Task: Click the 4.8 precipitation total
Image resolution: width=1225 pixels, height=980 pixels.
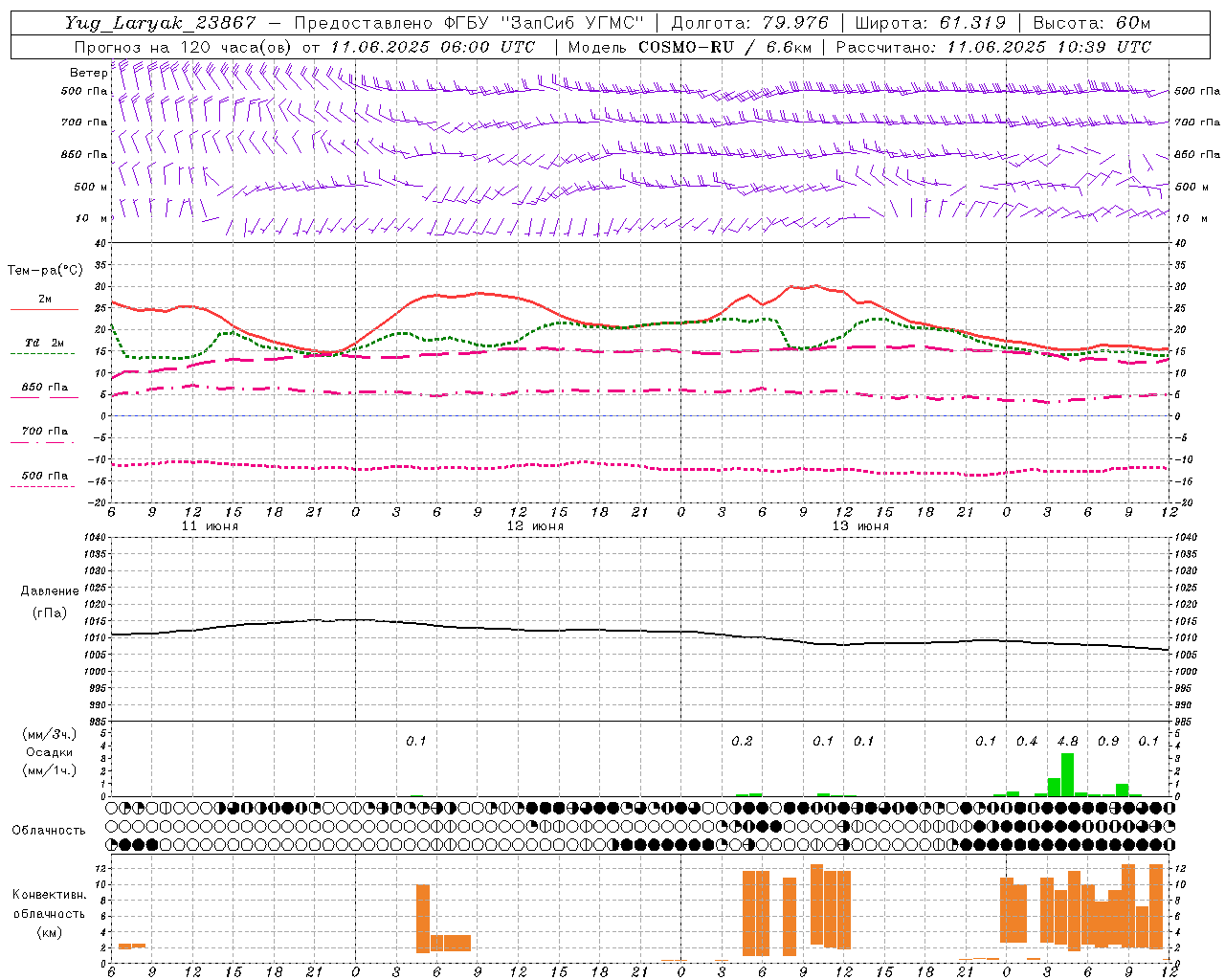Action: [1067, 742]
